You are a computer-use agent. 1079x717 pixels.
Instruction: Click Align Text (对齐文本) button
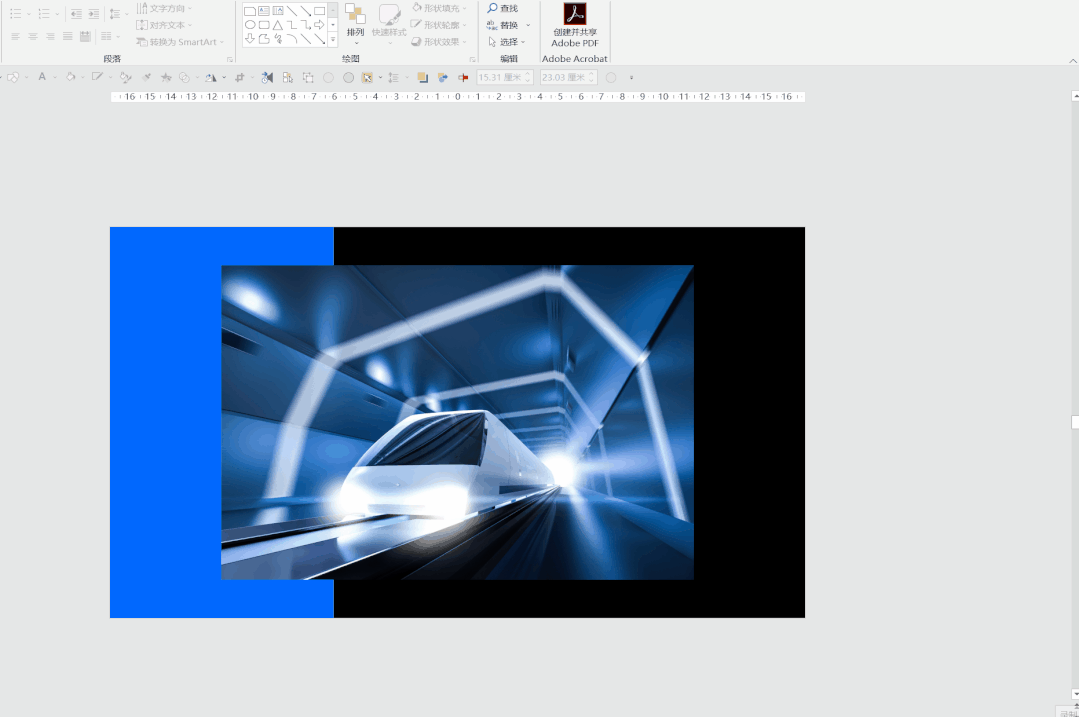coord(165,25)
